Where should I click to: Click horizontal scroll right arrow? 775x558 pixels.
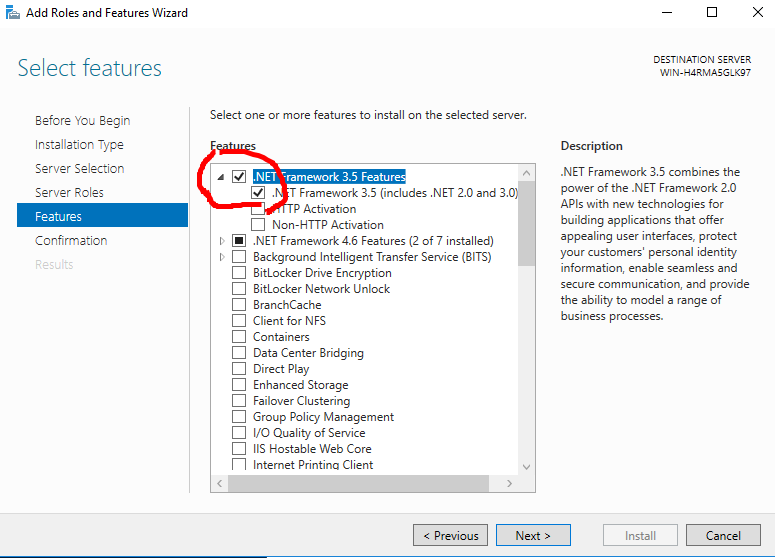pos(510,483)
